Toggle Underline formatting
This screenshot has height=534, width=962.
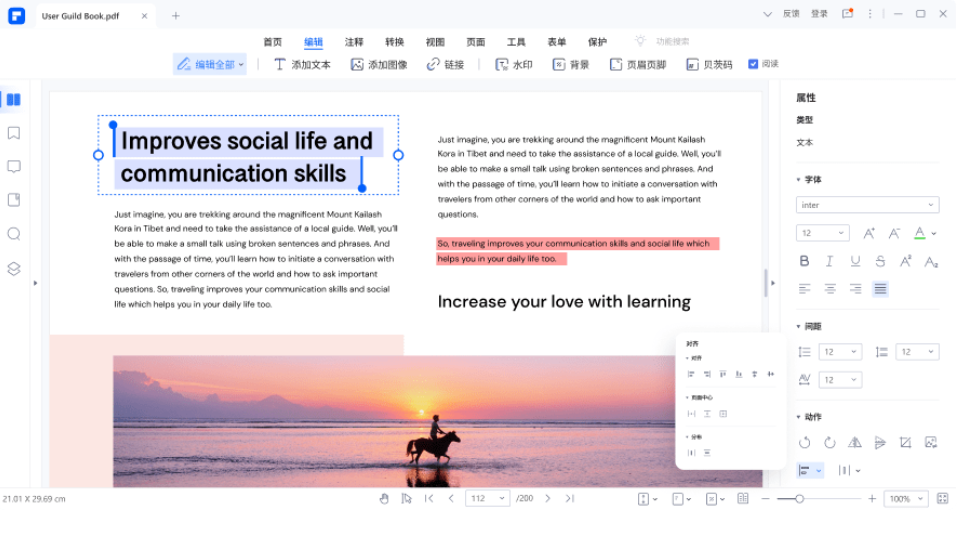point(855,261)
